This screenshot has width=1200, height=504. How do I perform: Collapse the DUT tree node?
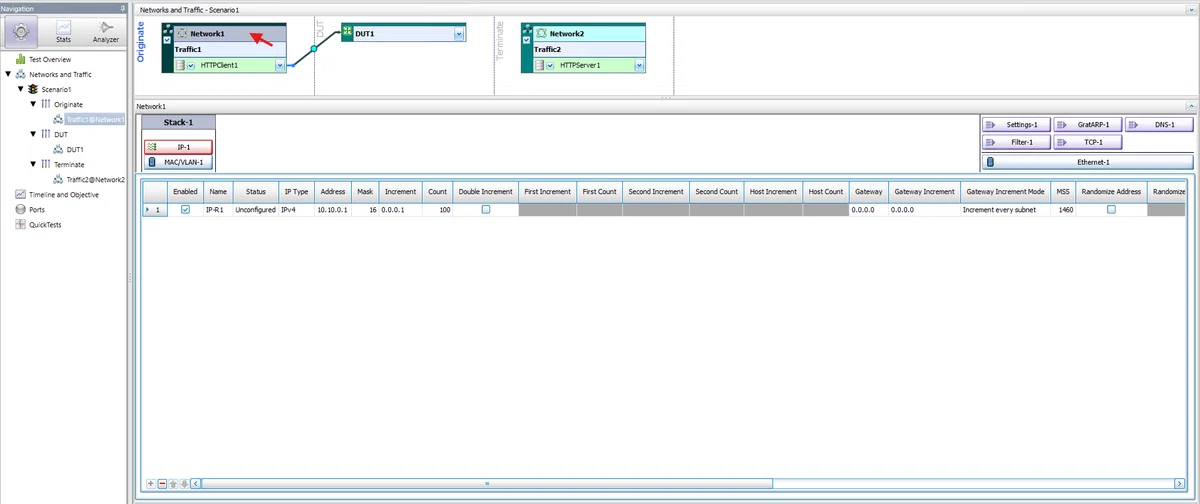[33, 134]
